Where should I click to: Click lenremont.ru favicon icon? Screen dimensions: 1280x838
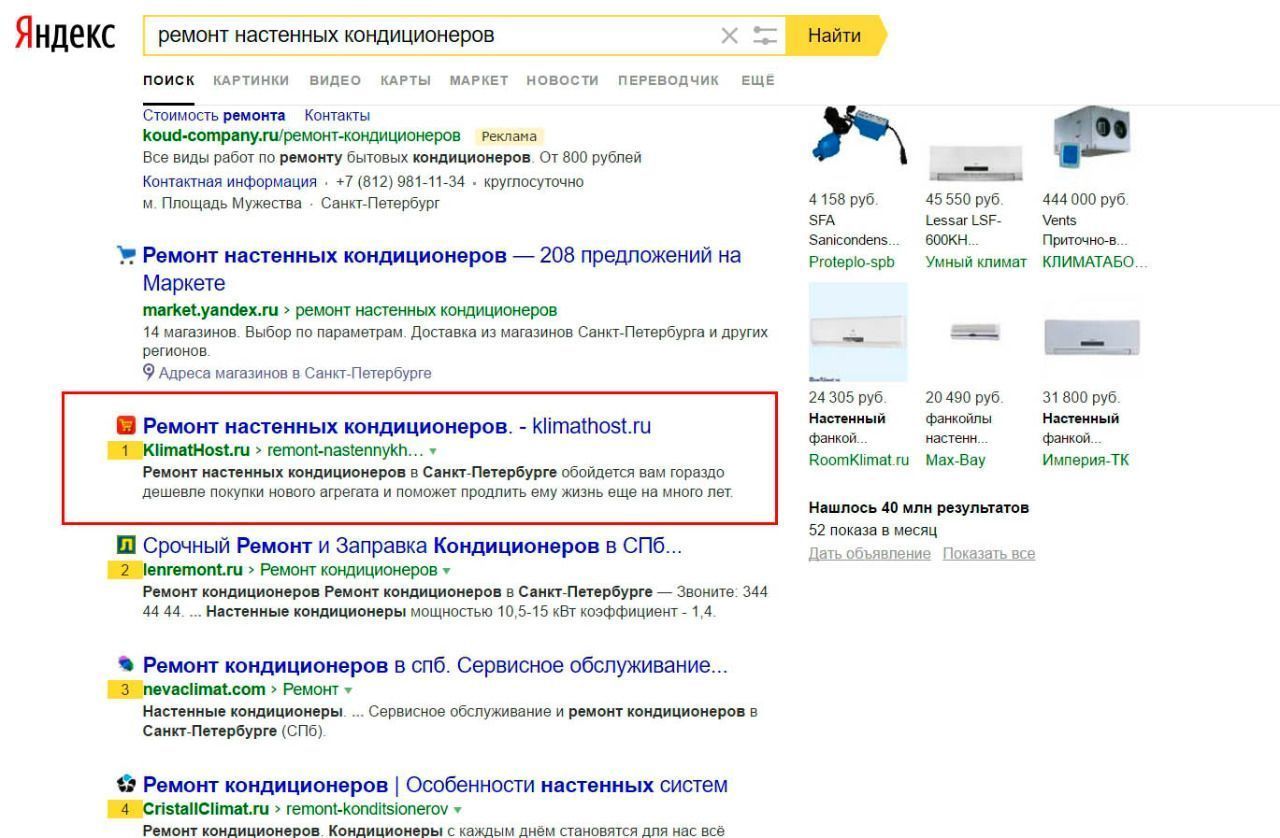pyautogui.click(x=125, y=547)
